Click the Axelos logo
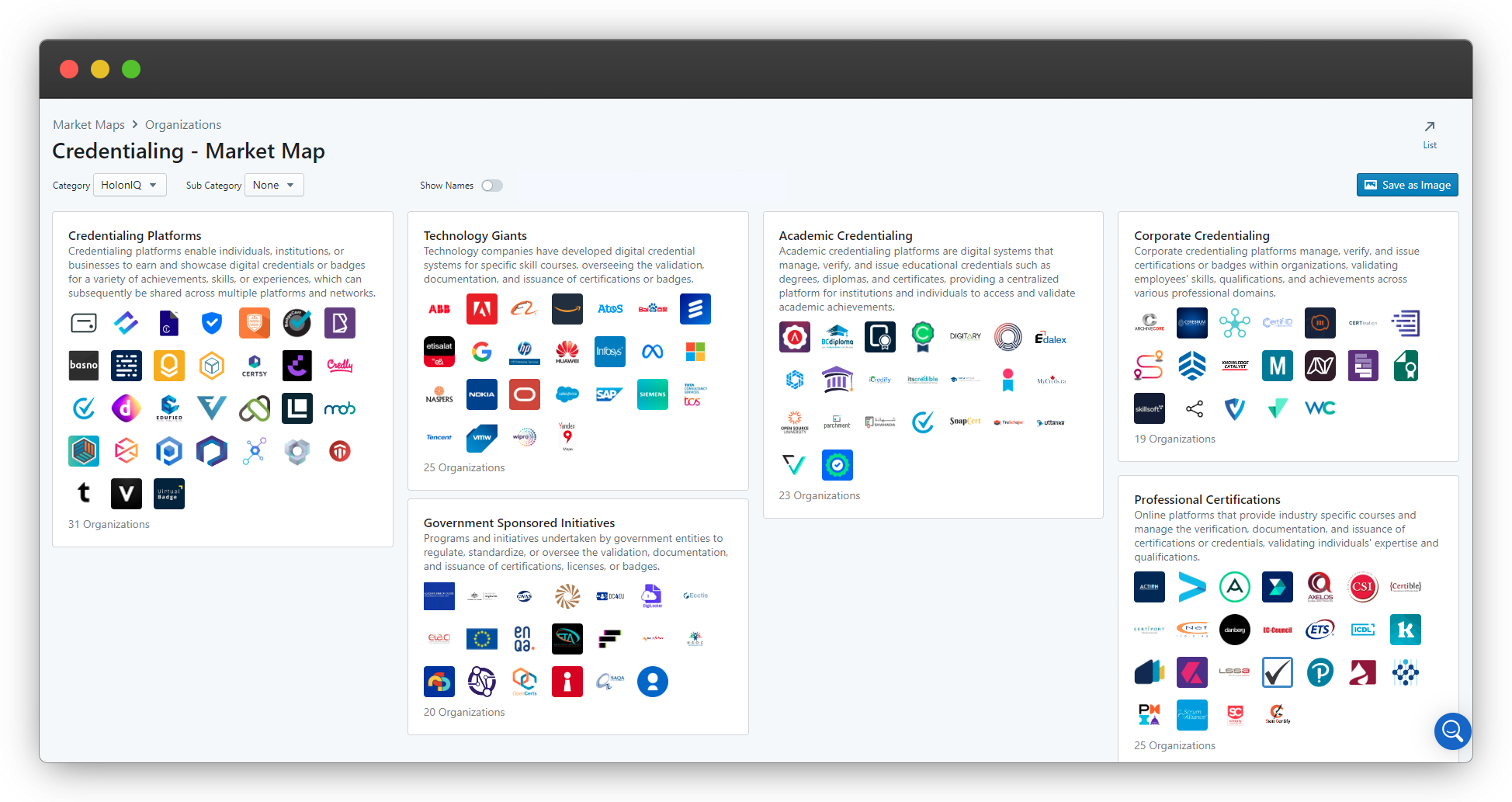1512x802 pixels. click(x=1320, y=587)
